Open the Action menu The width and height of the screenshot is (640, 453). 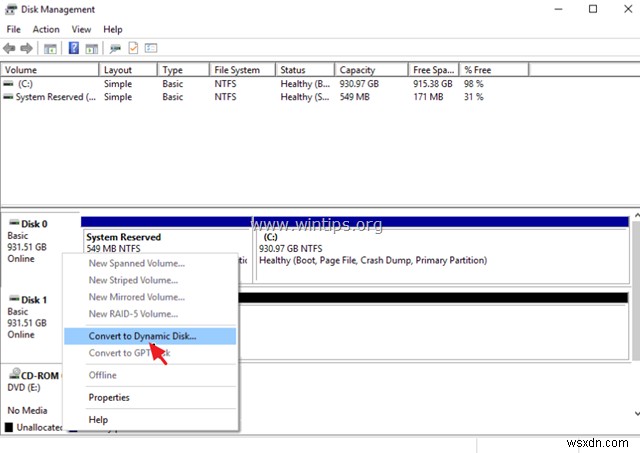(46, 29)
